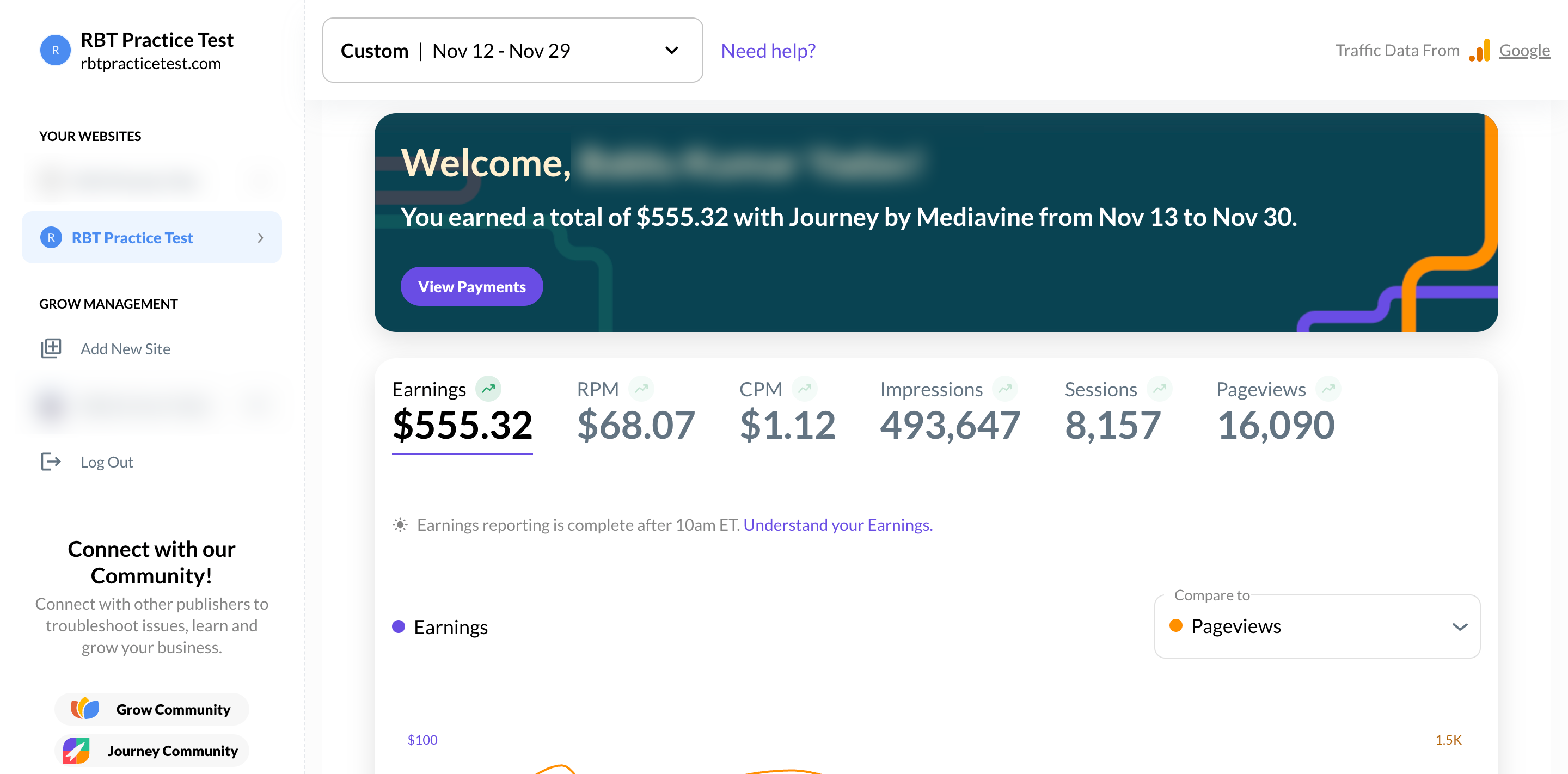Select the Earnings metric tab
The height and width of the screenshot is (774, 1568).
click(x=462, y=414)
